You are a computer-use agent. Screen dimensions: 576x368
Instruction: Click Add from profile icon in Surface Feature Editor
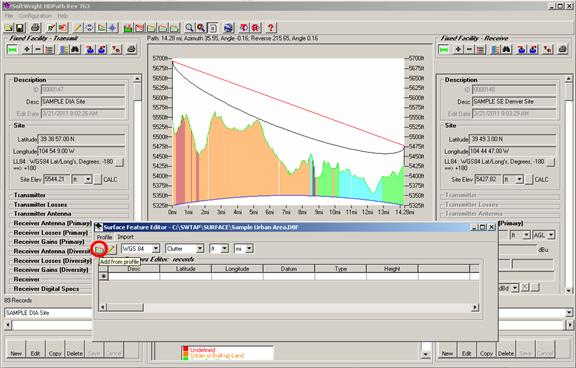tap(99, 249)
